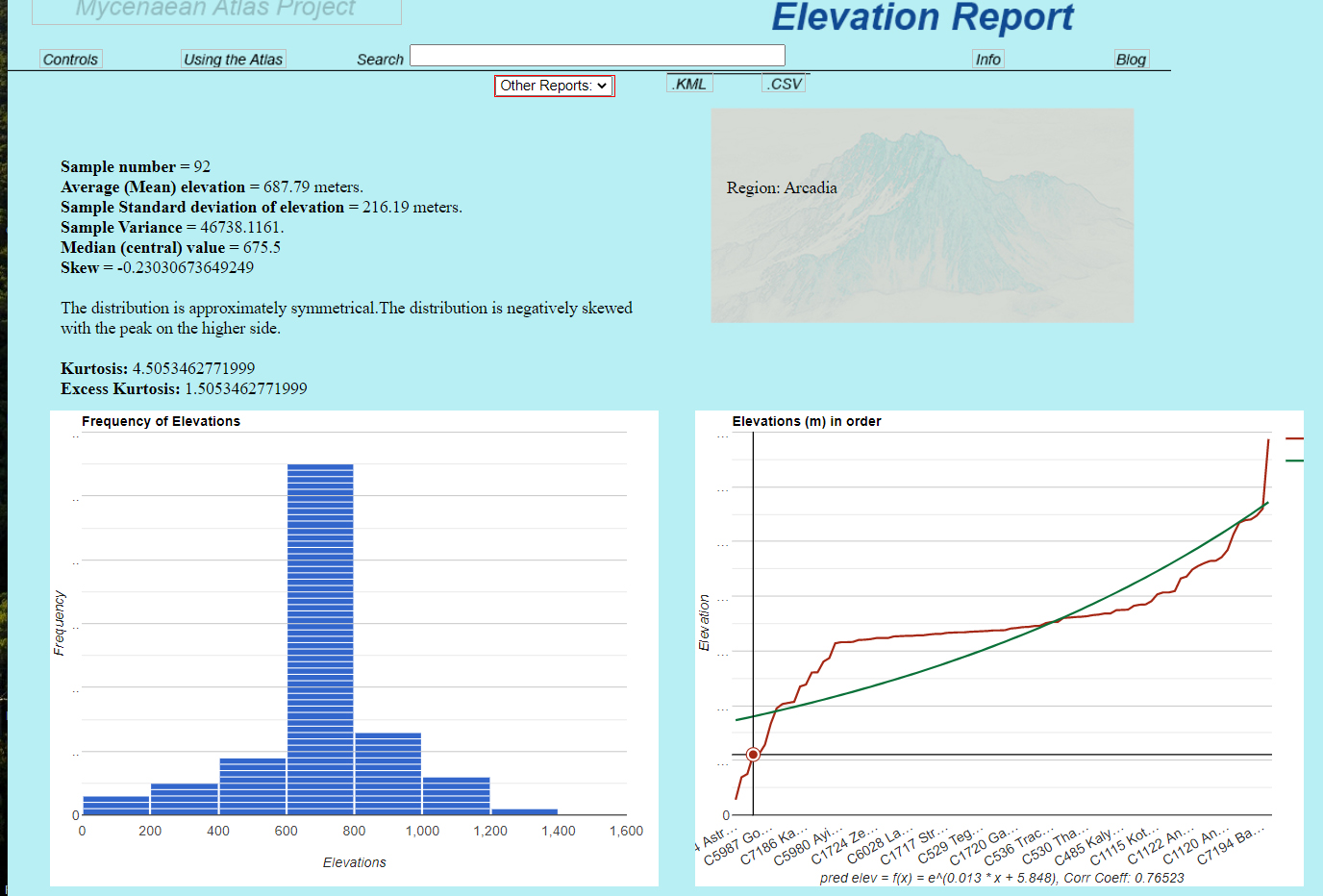Image resolution: width=1323 pixels, height=896 pixels.
Task: Click the 400–600 histogram bar
Action: [x=252, y=786]
